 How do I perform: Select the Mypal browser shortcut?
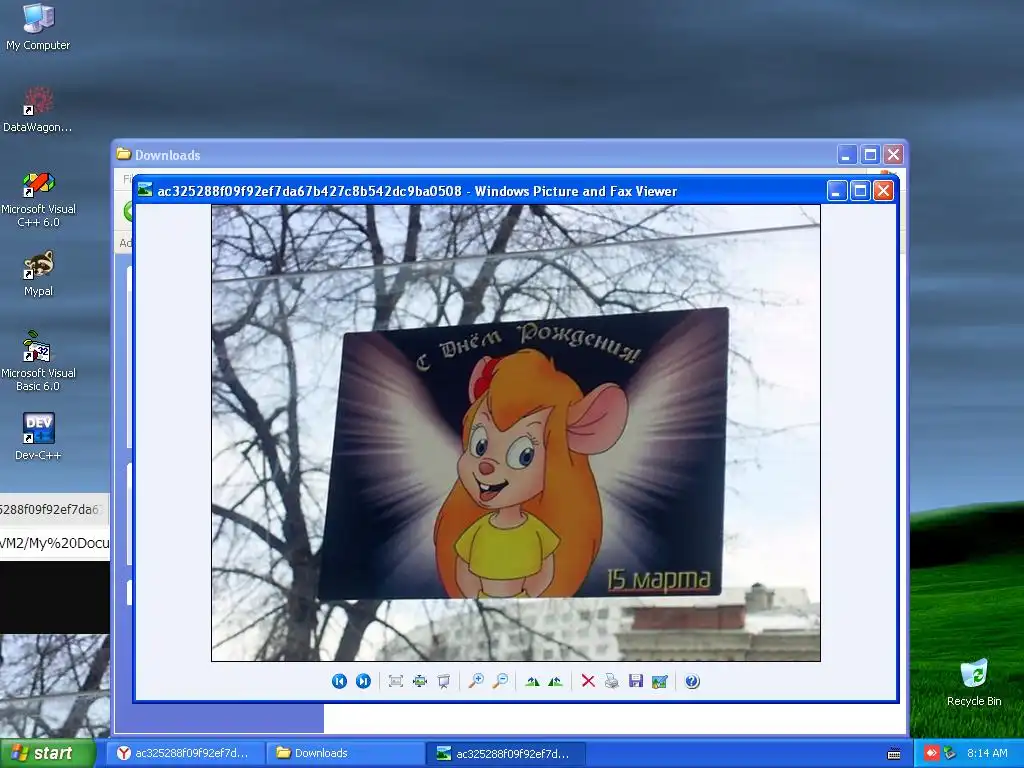(x=38, y=274)
